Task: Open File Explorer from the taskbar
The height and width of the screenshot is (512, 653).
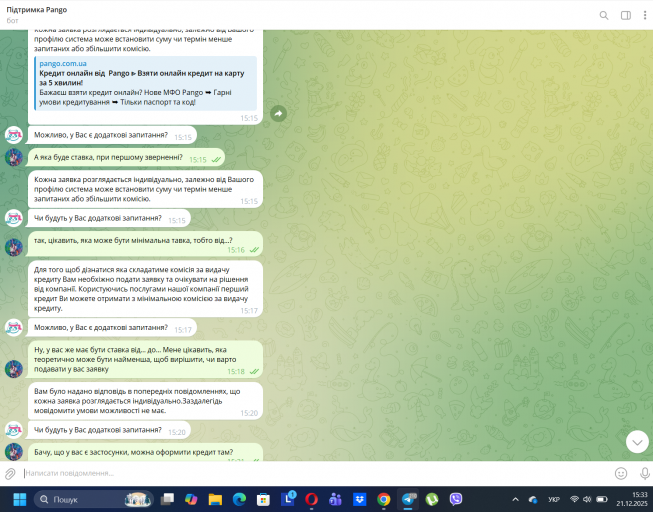Action: point(215,499)
